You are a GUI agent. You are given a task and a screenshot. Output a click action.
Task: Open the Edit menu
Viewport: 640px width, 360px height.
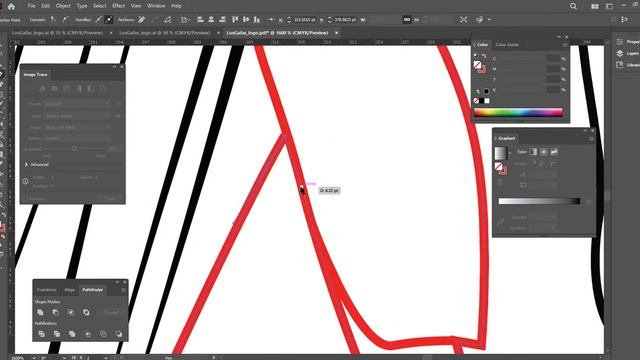(46, 6)
